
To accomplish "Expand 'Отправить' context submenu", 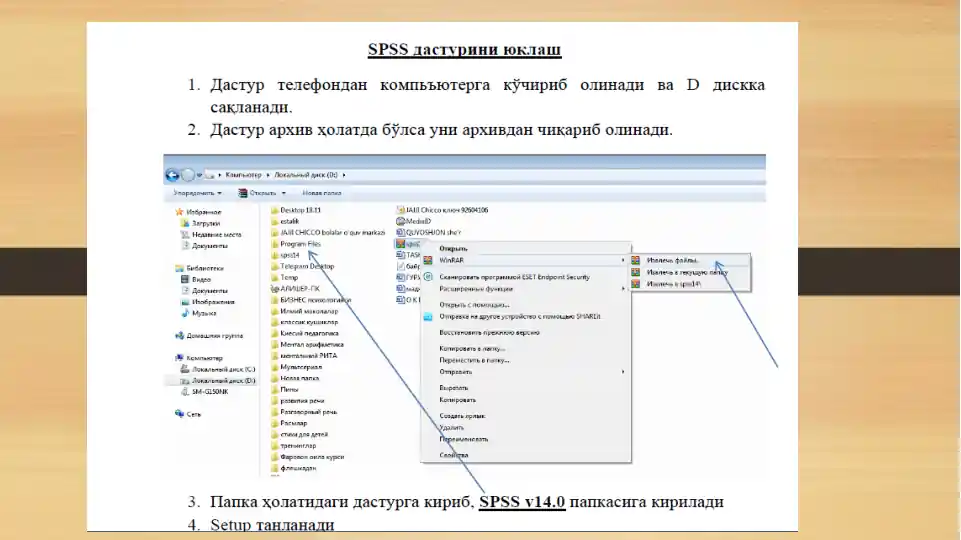I will pyautogui.click(x=526, y=372).
